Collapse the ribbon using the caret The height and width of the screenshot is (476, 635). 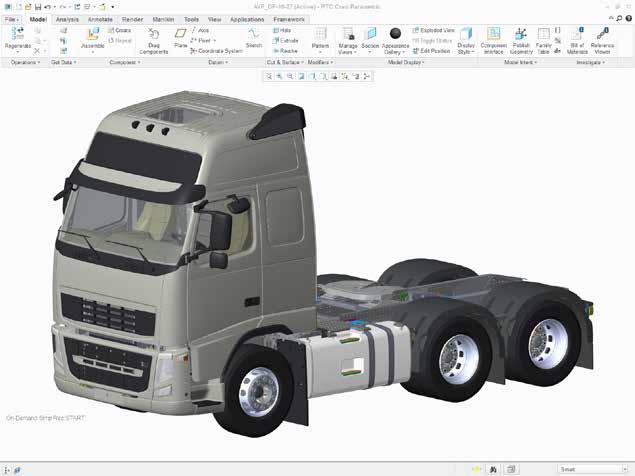[611, 18]
